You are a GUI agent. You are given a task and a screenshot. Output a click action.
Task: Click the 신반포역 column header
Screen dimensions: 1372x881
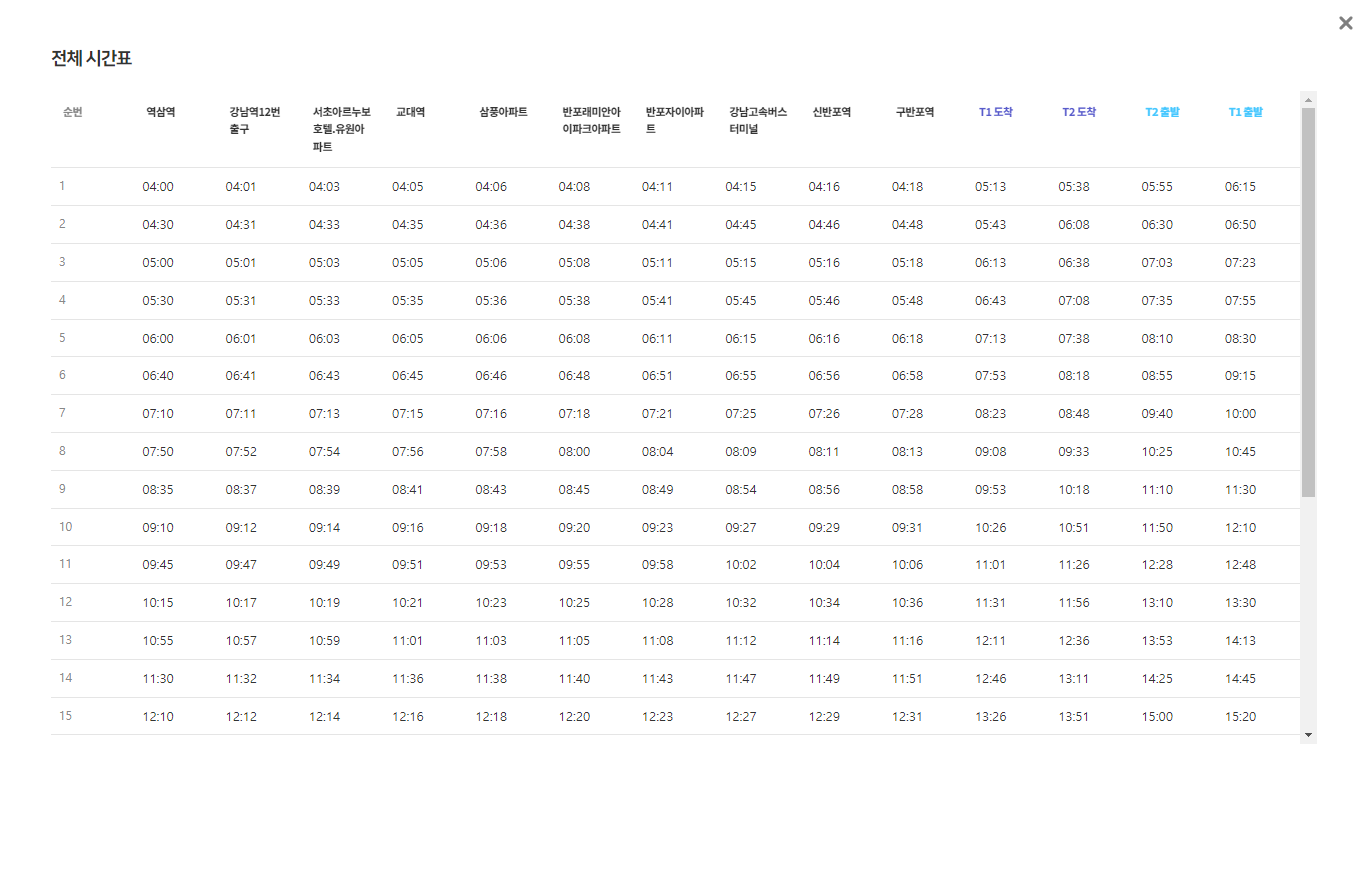[x=832, y=112]
